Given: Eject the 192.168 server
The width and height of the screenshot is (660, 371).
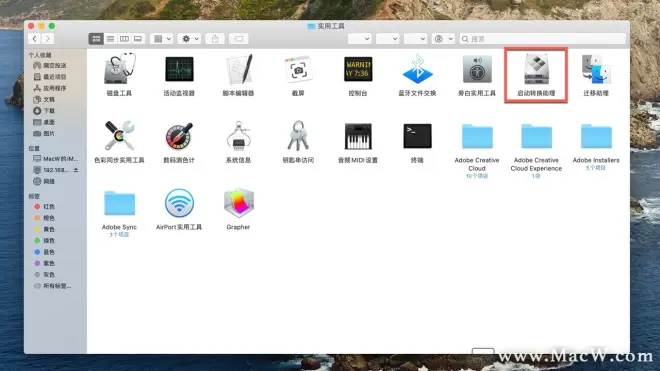Looking at the screenshot, I should pos(76,170).
